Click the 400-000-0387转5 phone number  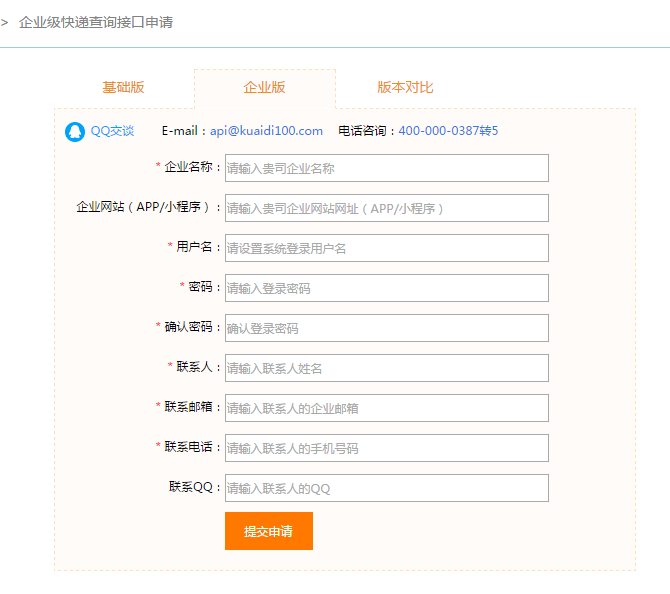click(448, 131)
